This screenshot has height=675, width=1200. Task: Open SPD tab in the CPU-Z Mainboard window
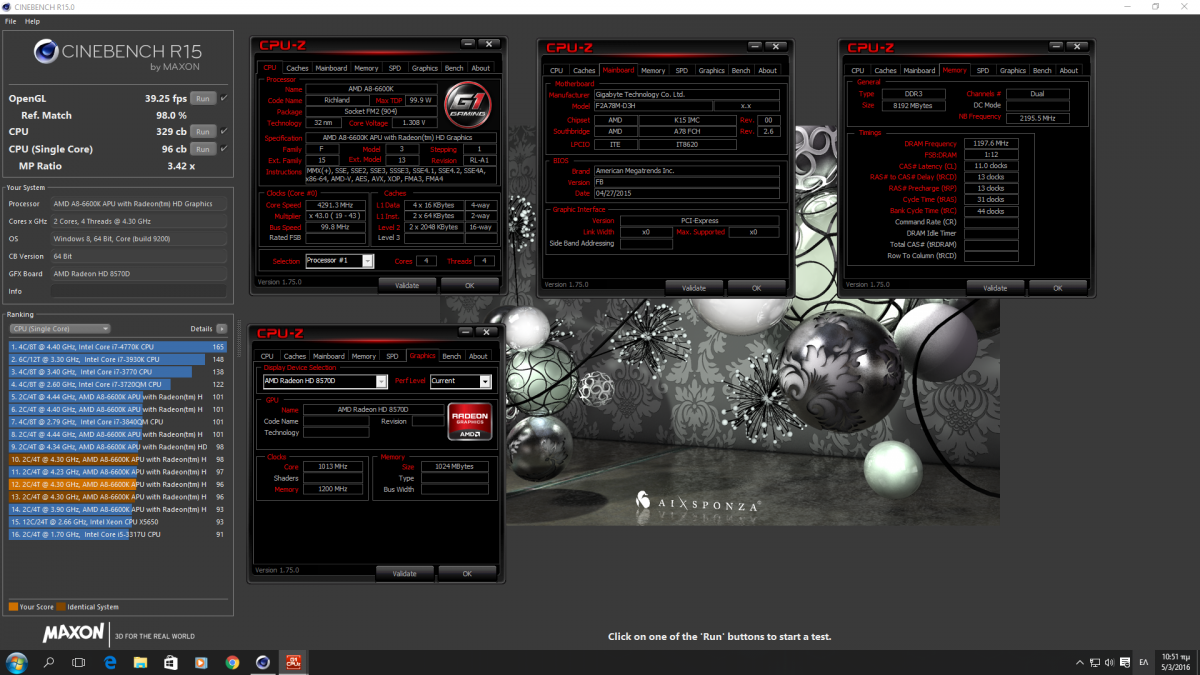click(681, 70)
